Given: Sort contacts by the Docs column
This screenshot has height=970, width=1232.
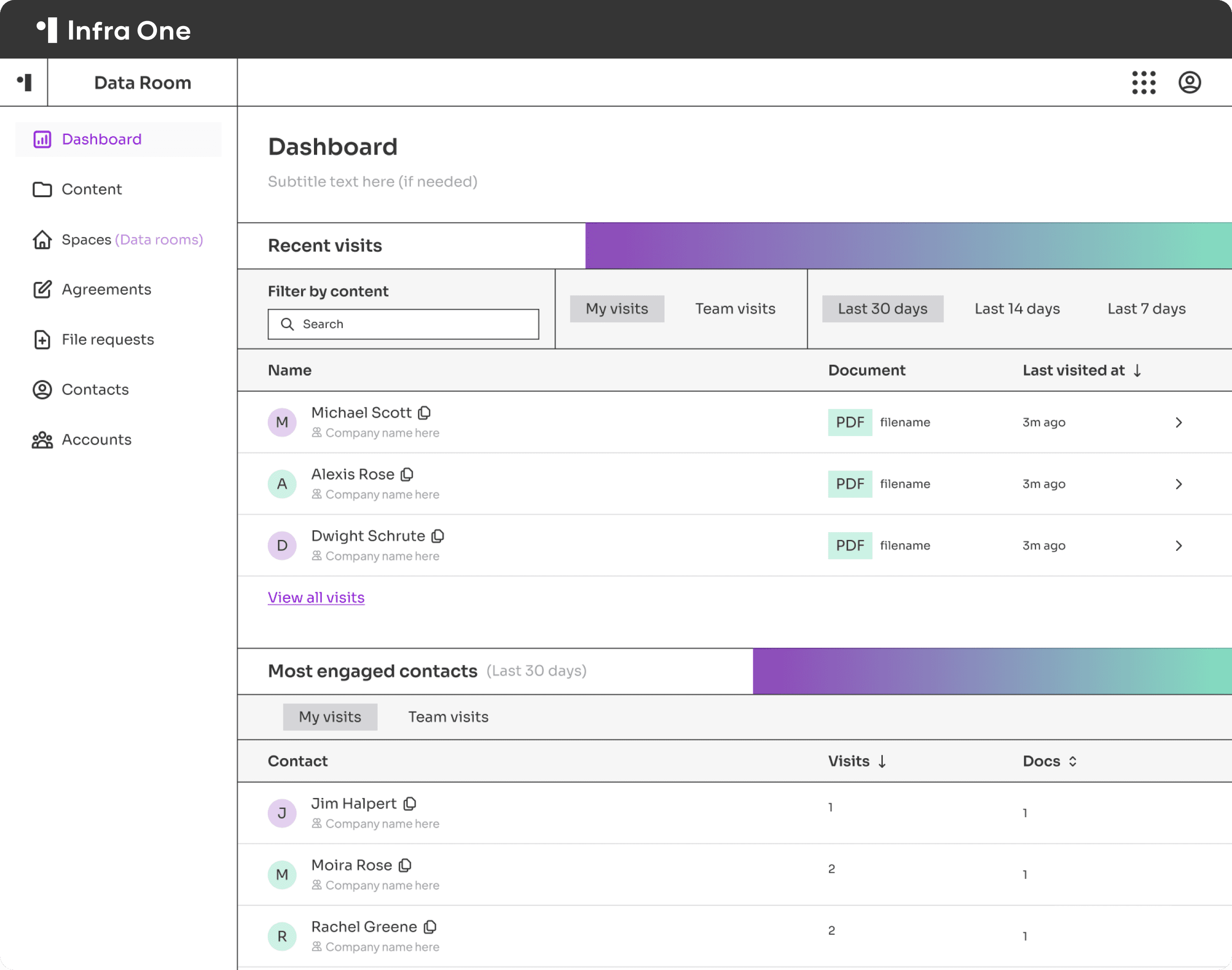Looking at the screenshot, I should tap(1050, 761).
